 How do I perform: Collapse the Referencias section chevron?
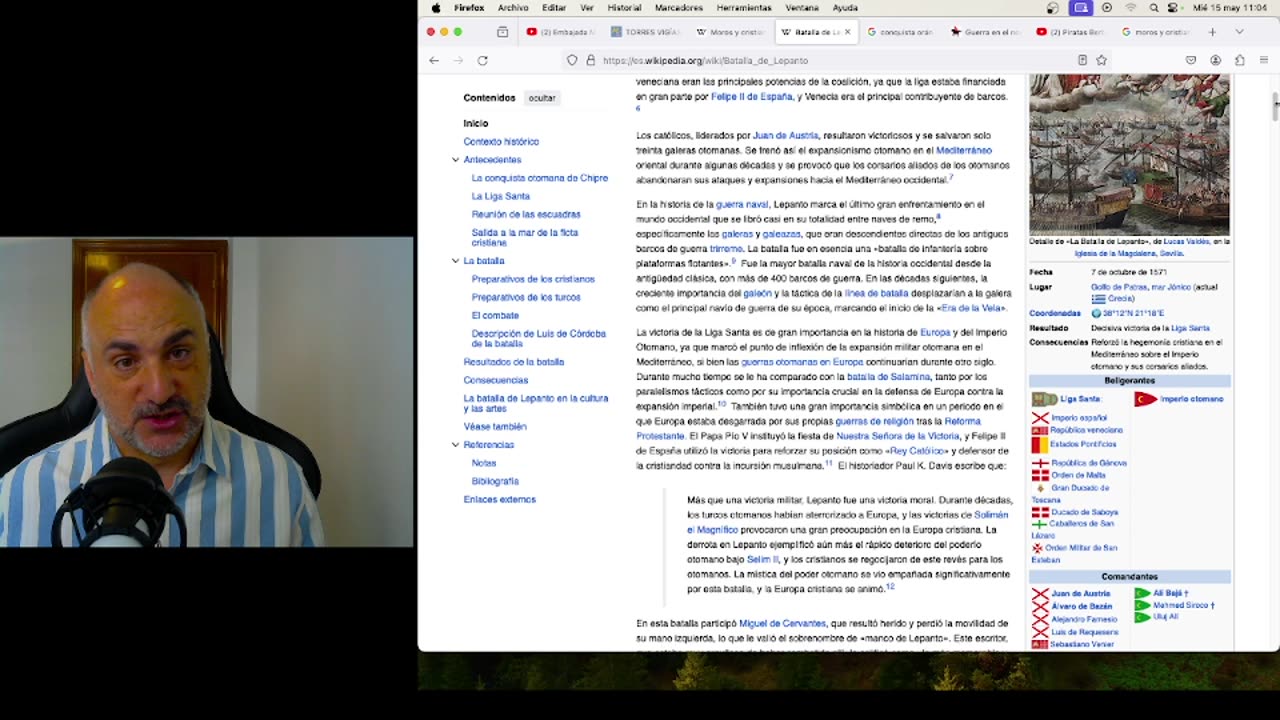[x=455, y=445]
